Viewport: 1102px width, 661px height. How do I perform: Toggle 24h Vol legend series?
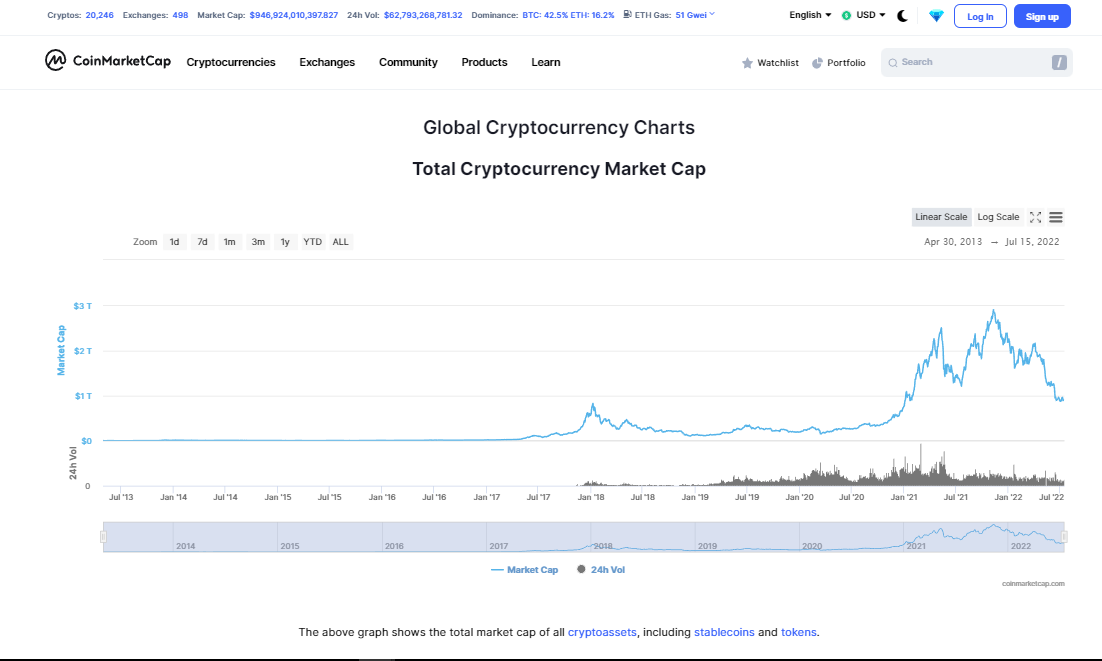pos(601,570)
